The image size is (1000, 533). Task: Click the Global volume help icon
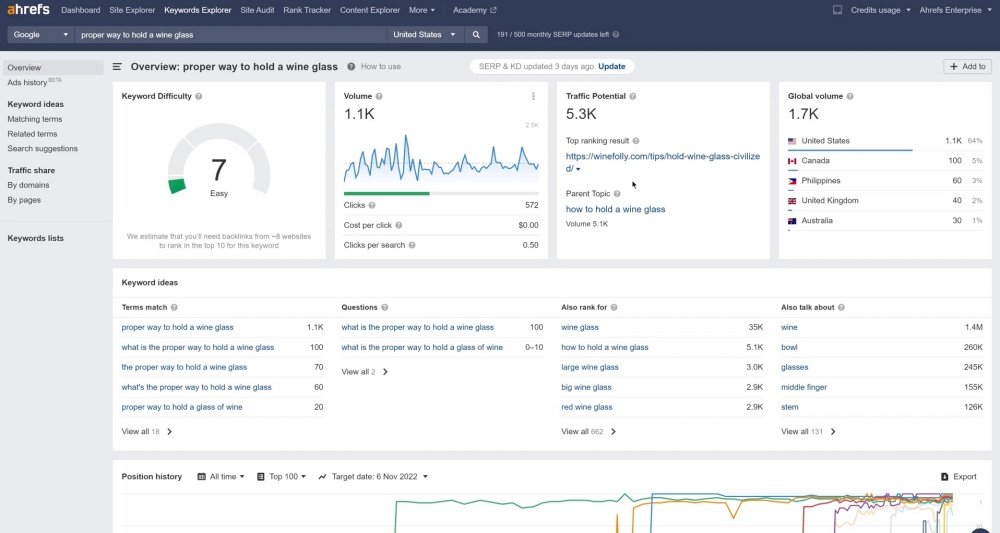coord(850,97)
